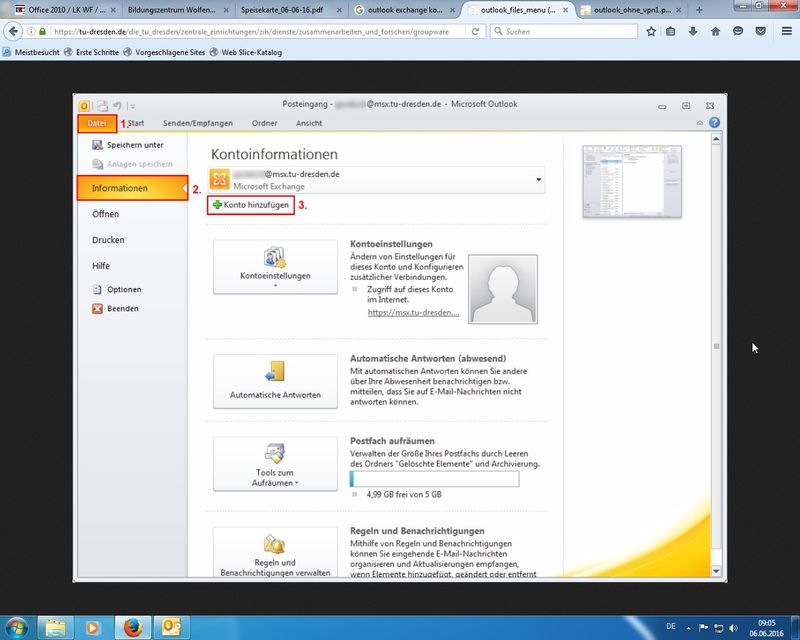
Task: Click the Kontoeinstellungen icon button
Action: pos(275,266)
